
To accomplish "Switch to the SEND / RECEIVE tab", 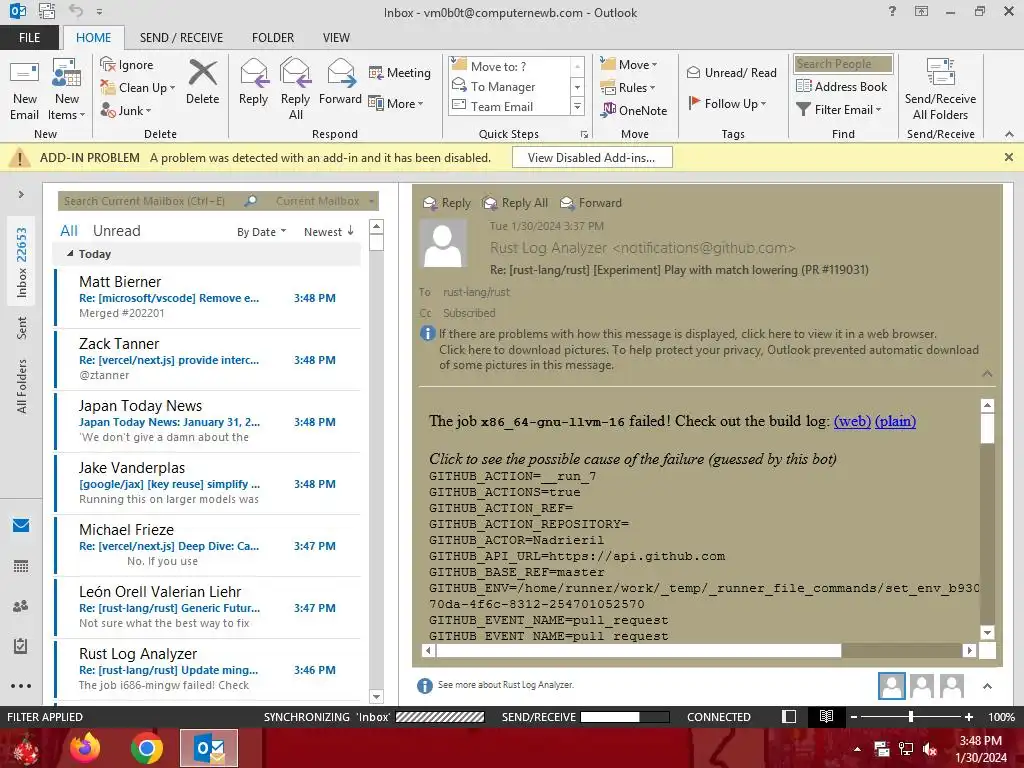I will click(181, 38).
